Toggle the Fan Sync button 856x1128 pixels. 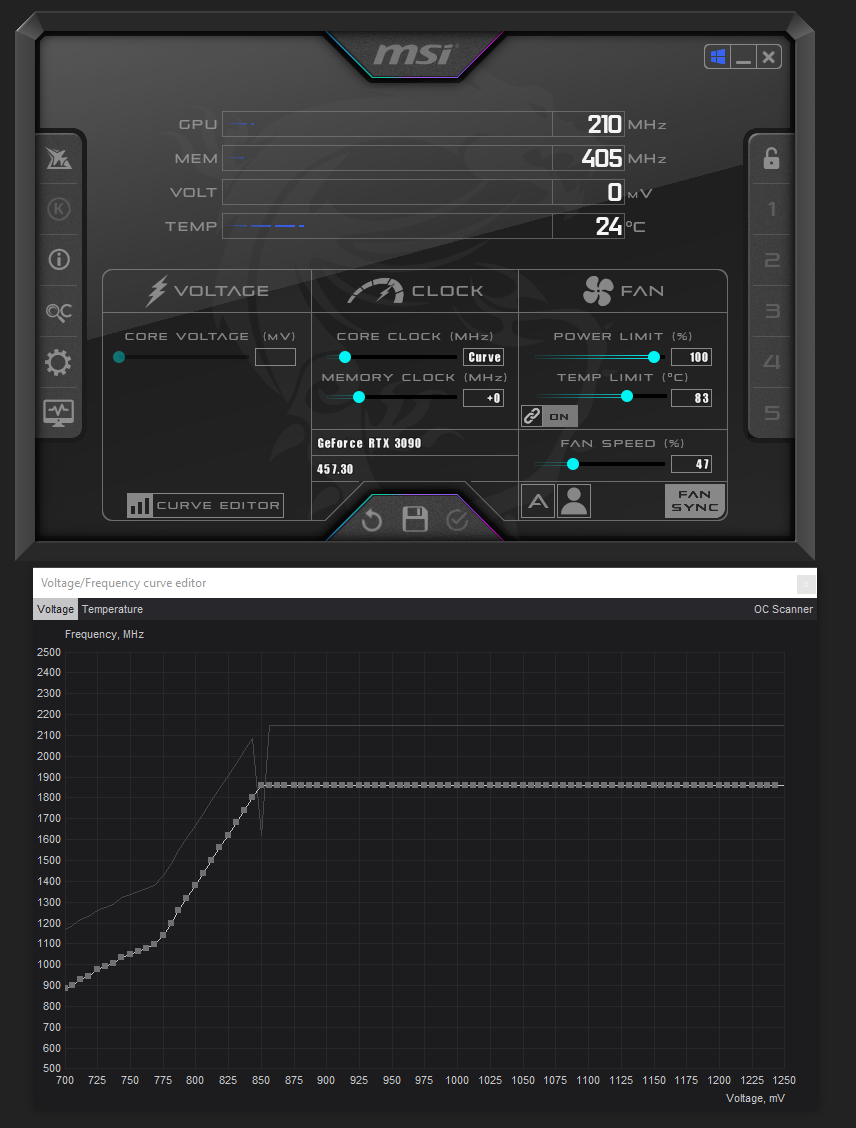[x=694, y=501]
